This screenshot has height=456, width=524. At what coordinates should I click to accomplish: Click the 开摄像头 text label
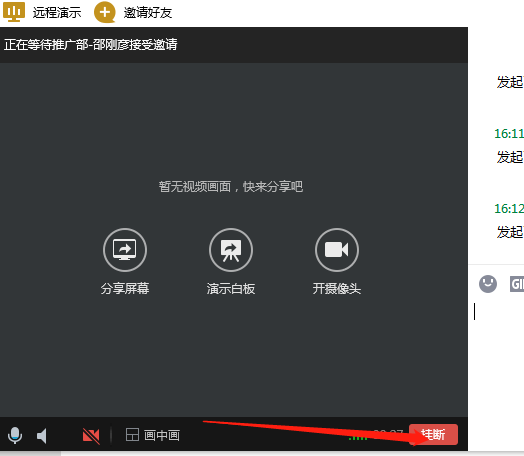click(337, 289)
